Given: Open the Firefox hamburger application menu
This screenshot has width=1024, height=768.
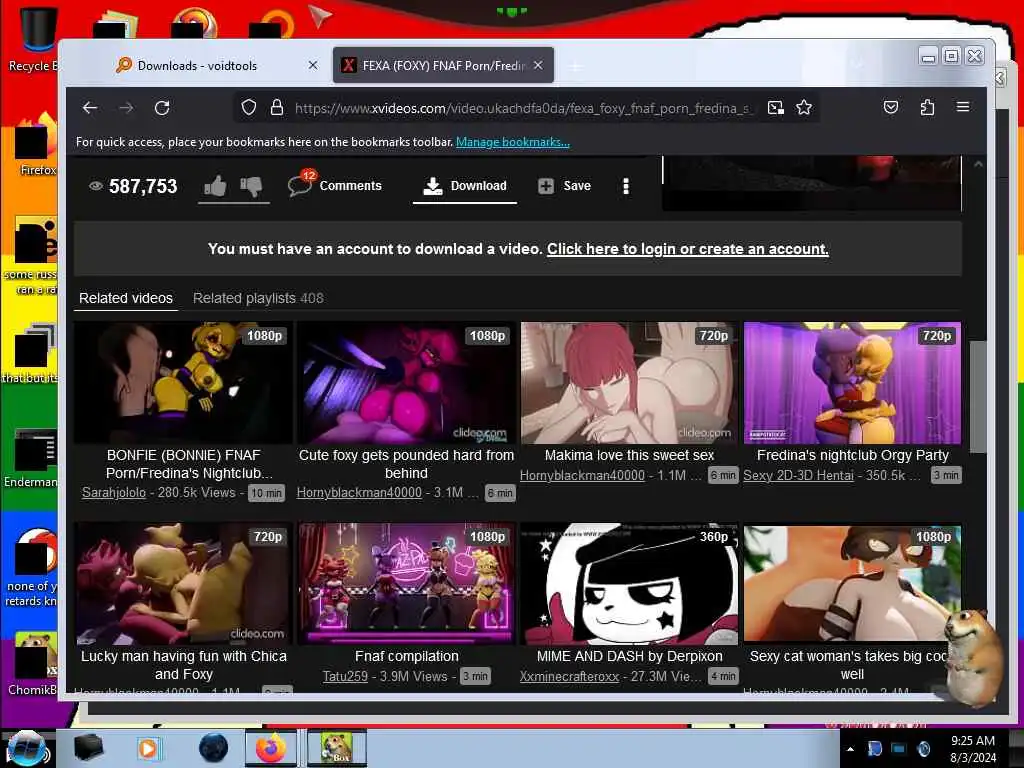Looking at the screenshot, I should click(963, 107).
